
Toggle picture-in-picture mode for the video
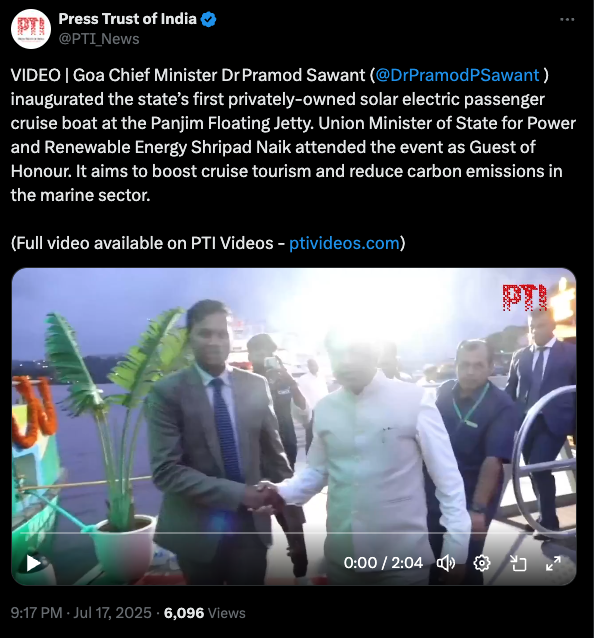tap(518, 564)
